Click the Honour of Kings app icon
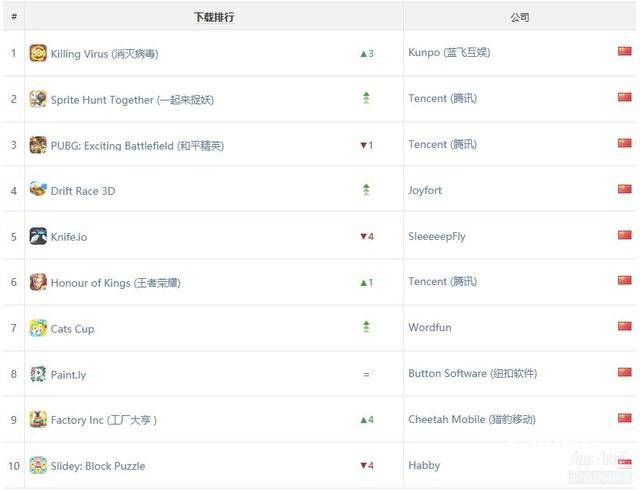Screen dimensions: 640x490 point(38,282)
